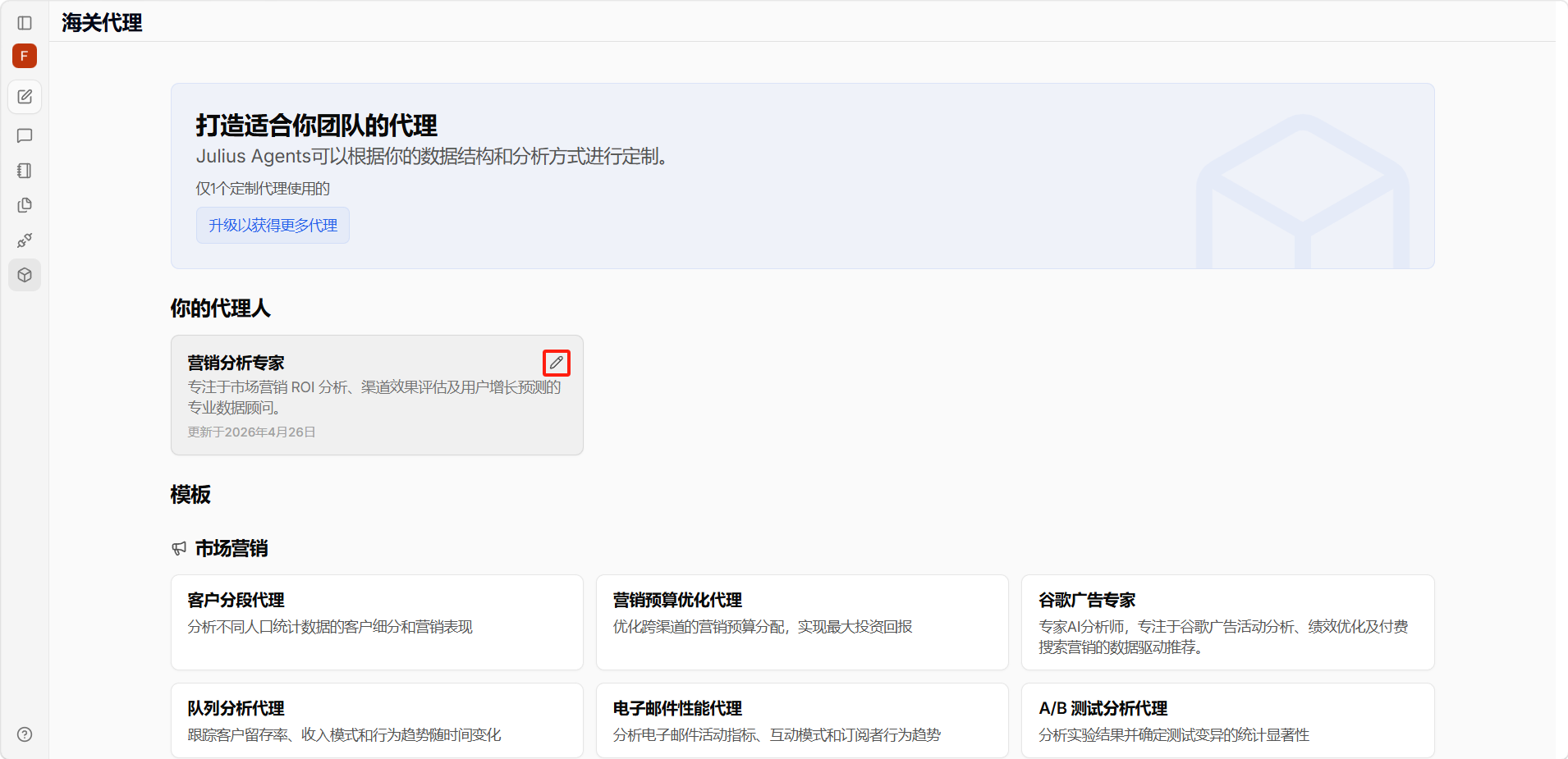Click the 升级以获得更多代理 button
Screen dimensions: 1568x759
[273, 225]
